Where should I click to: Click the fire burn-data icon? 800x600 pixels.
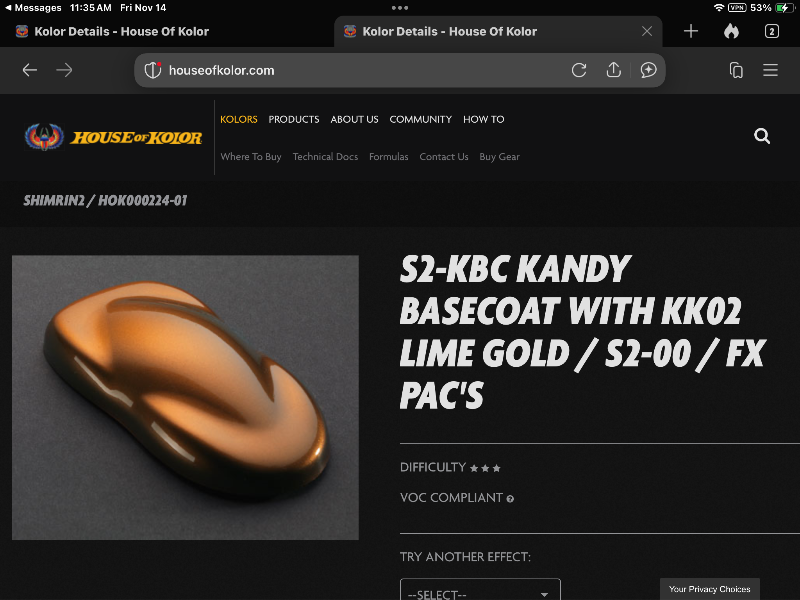click(x=731, y=31)
